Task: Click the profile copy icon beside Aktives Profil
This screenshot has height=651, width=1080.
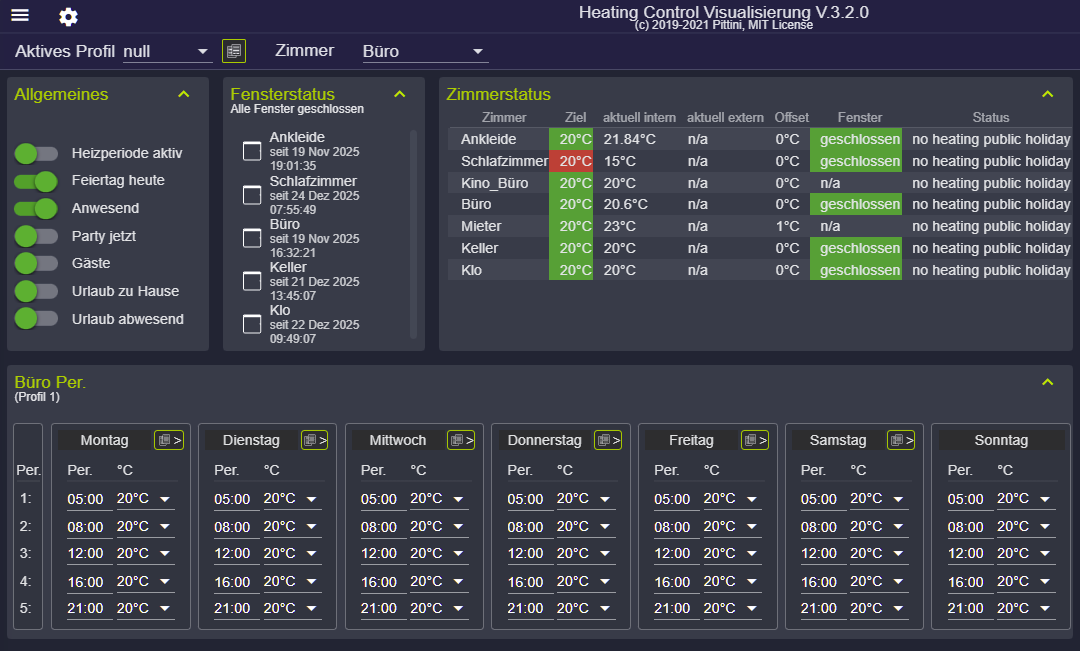Action: [234, 51]
